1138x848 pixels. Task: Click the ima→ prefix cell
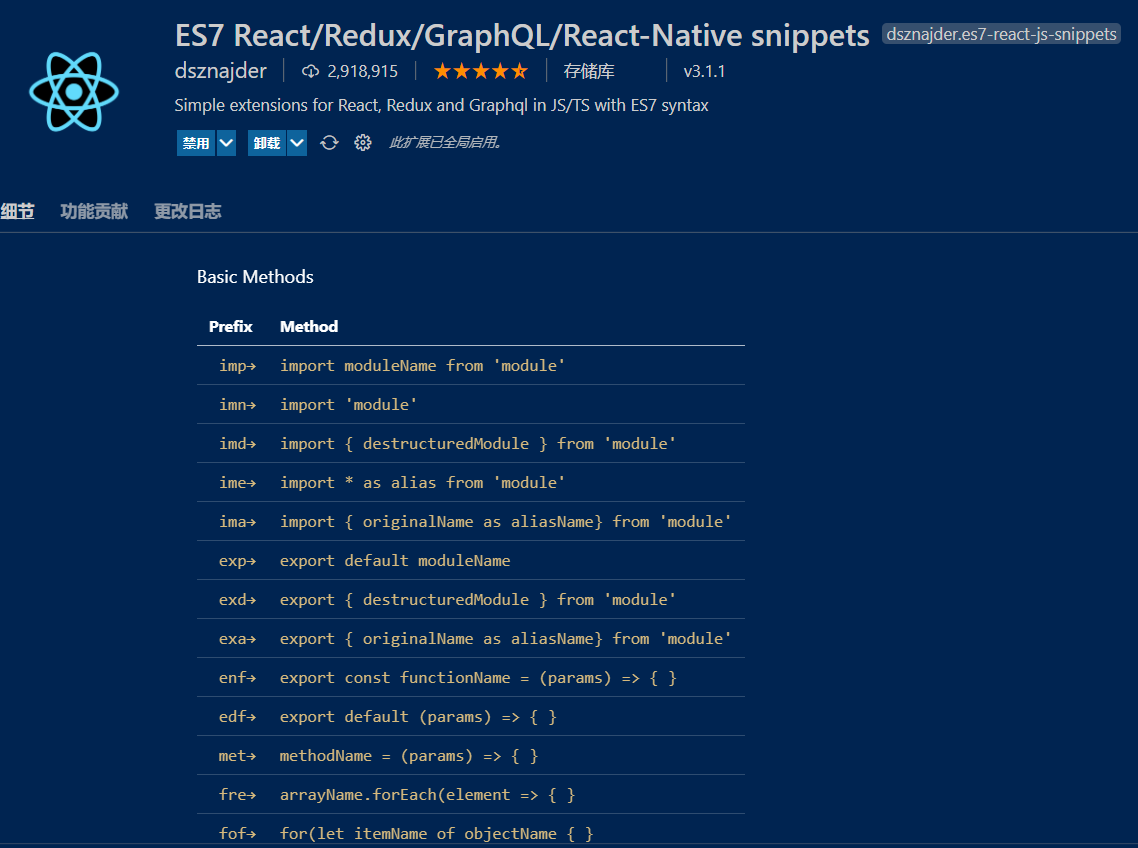[238, 522]
